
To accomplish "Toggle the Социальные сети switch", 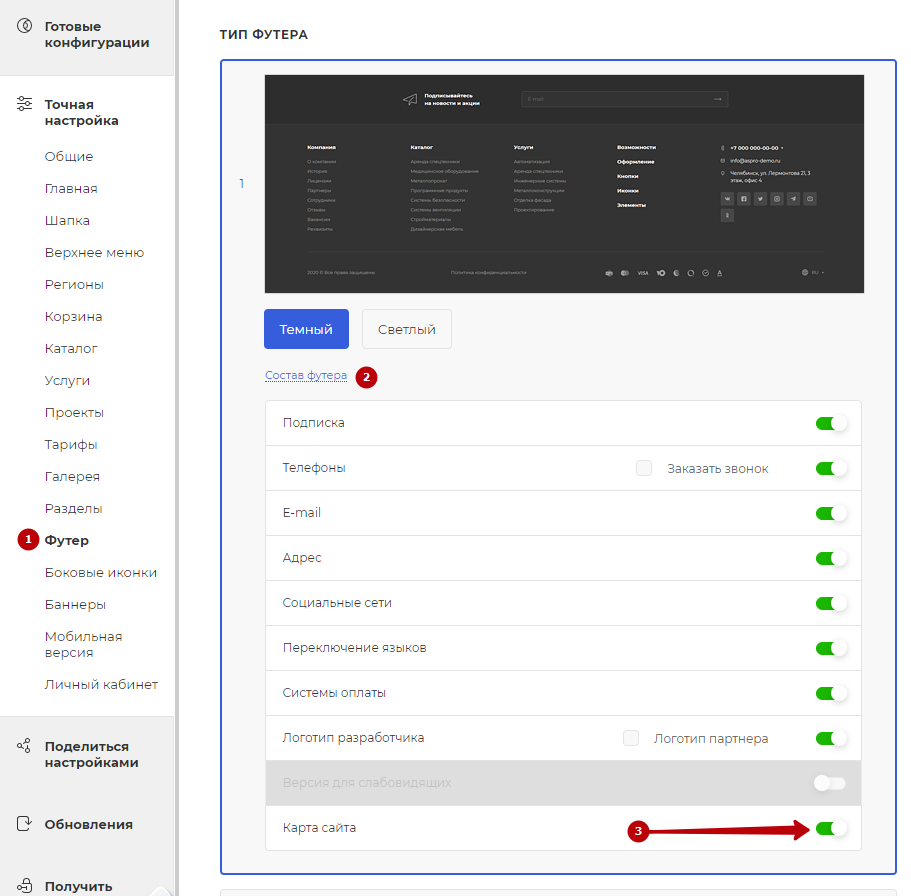I will point(831,603).
